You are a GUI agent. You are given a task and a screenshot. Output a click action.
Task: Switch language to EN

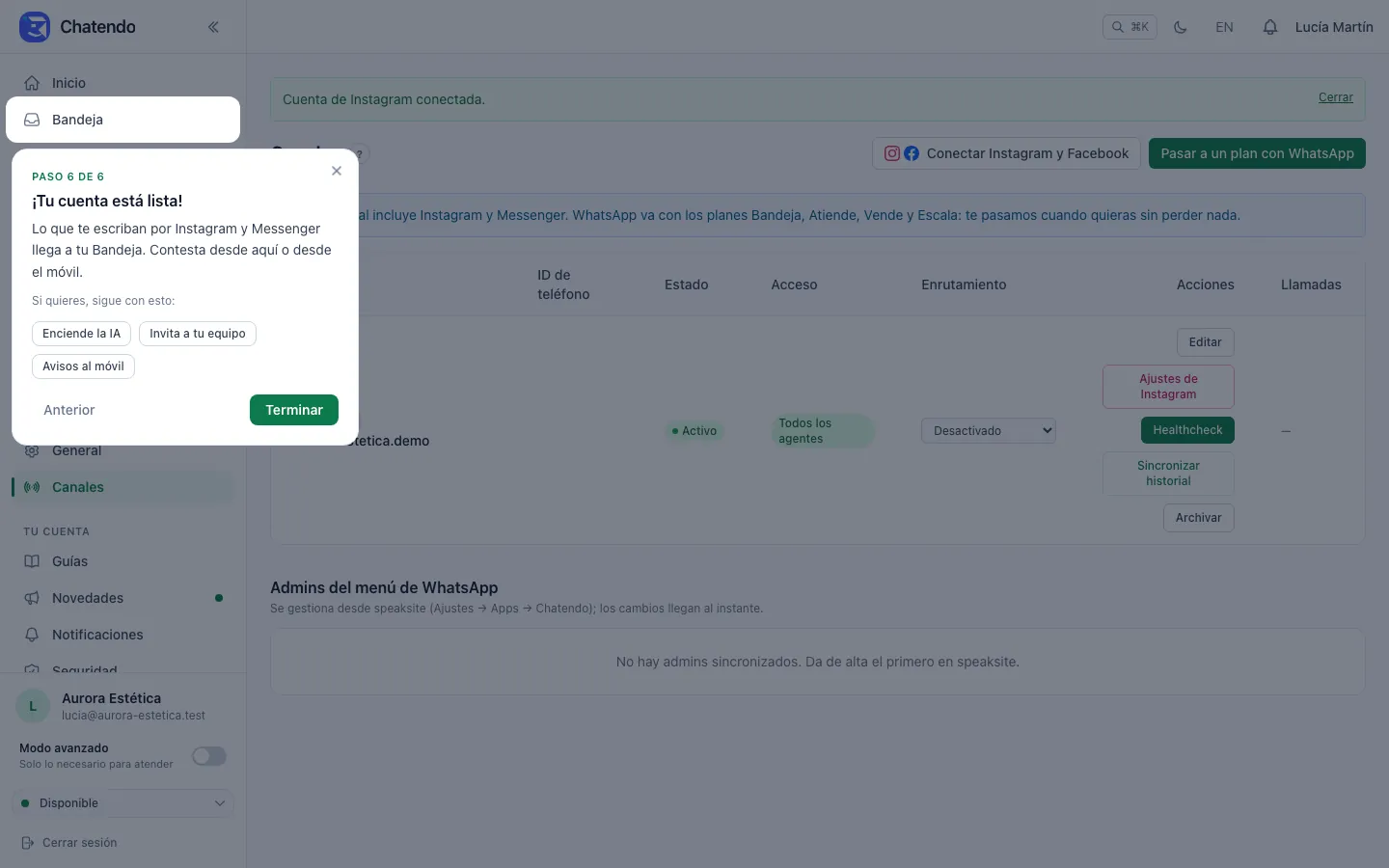tap(1224, 27)
